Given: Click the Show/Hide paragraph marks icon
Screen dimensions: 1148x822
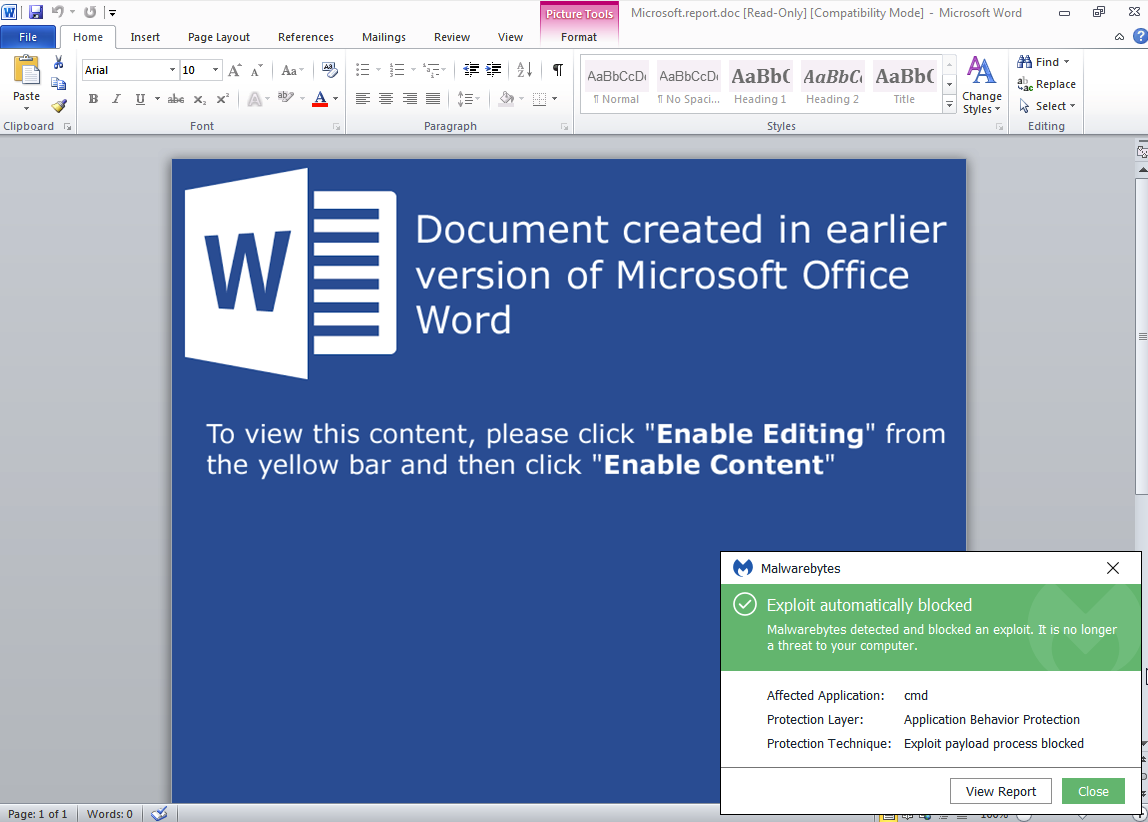Looking at the screenshot, I should point(557,70).
